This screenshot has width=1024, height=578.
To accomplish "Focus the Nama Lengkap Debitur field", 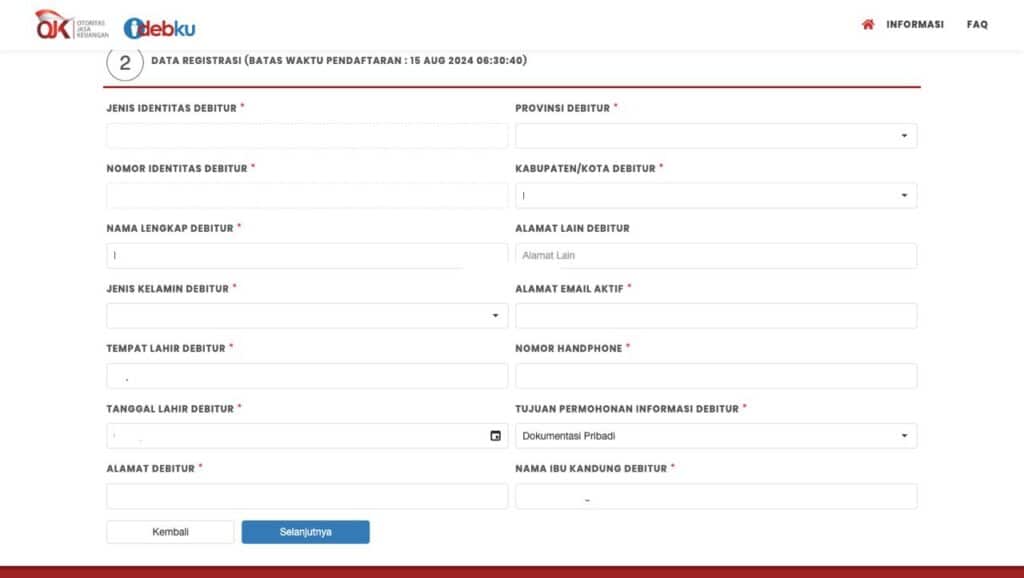I will [307, 255].
